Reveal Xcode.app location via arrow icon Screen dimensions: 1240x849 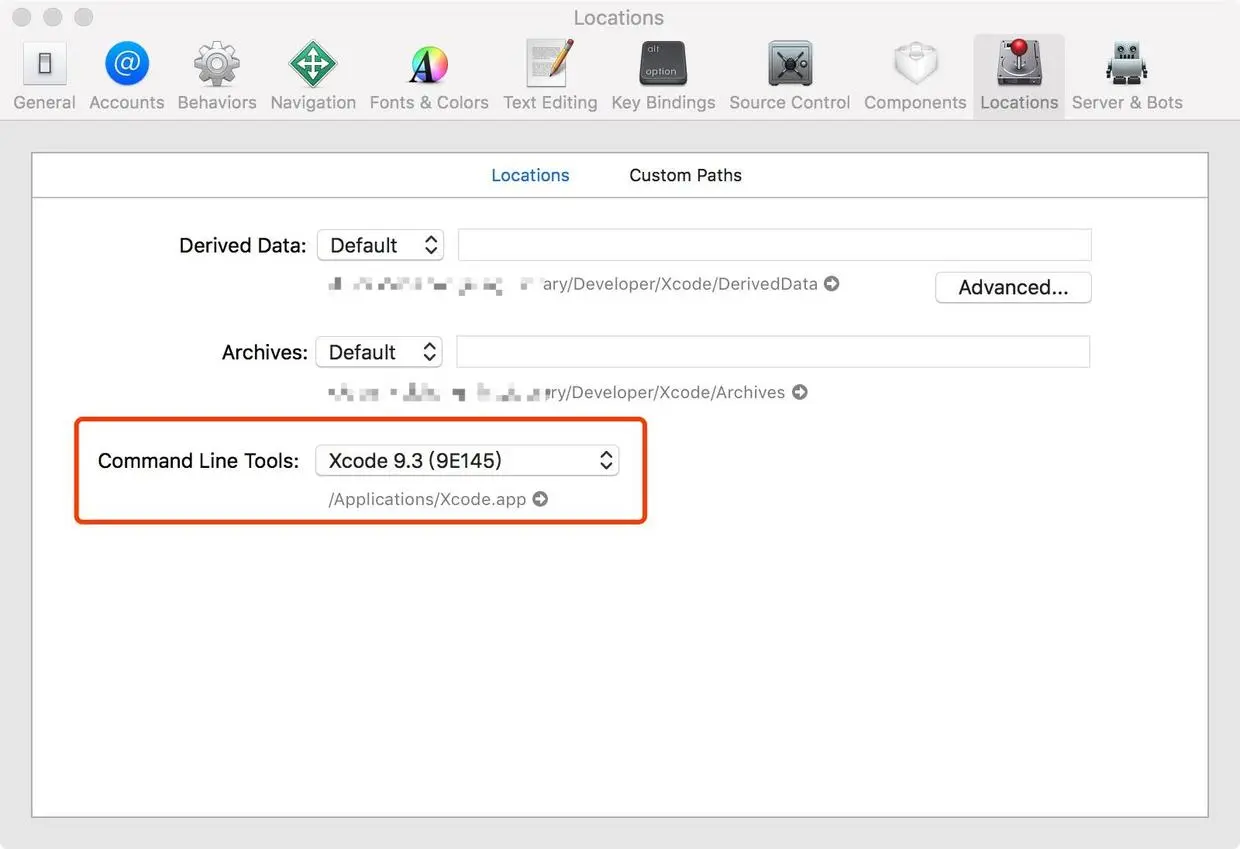[540, 499]
